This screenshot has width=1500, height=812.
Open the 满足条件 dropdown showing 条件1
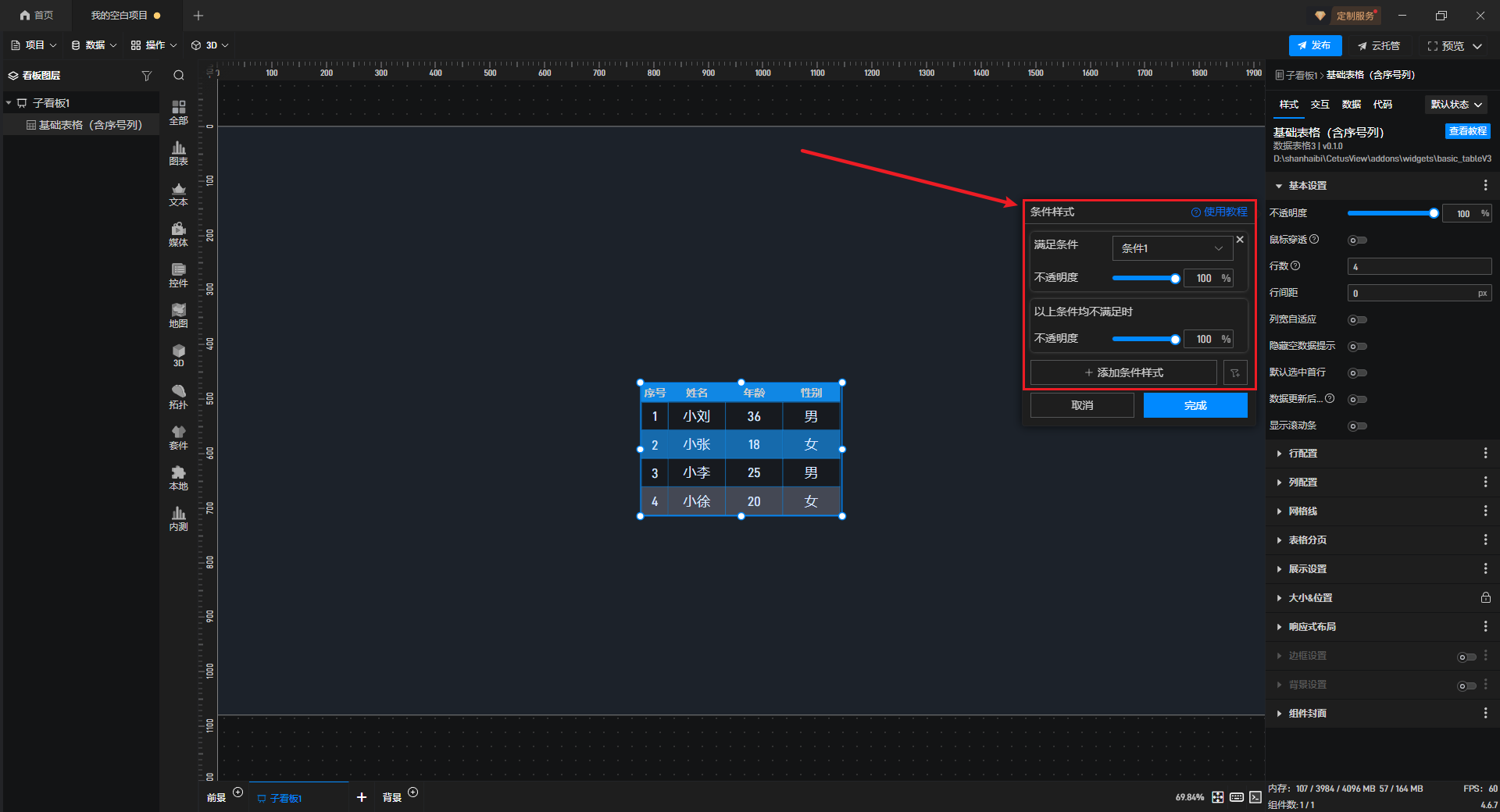pyautogui.click(x=1172, y=248)
